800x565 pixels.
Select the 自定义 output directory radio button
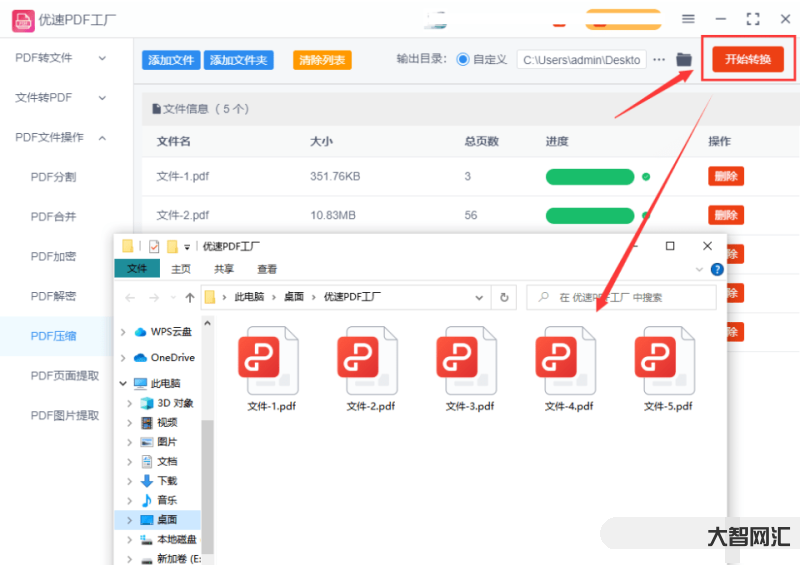tap(463, 60)
